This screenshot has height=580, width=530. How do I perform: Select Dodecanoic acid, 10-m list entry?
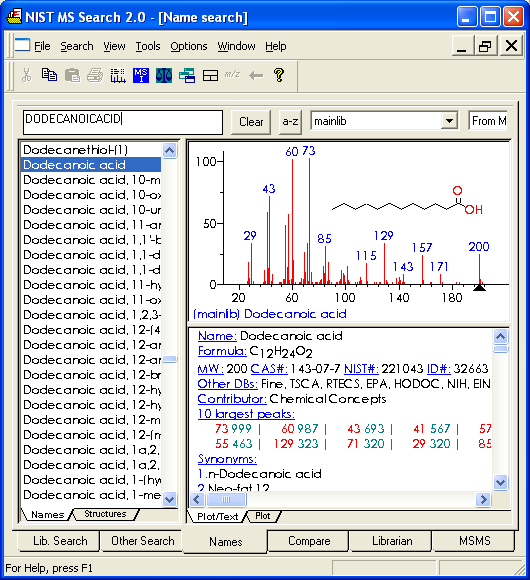click(91, 180)
